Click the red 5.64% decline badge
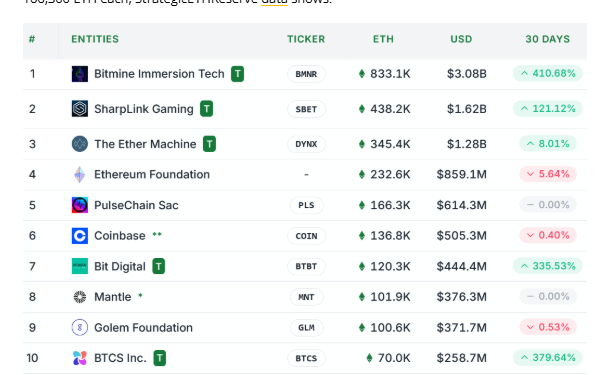 548,174
